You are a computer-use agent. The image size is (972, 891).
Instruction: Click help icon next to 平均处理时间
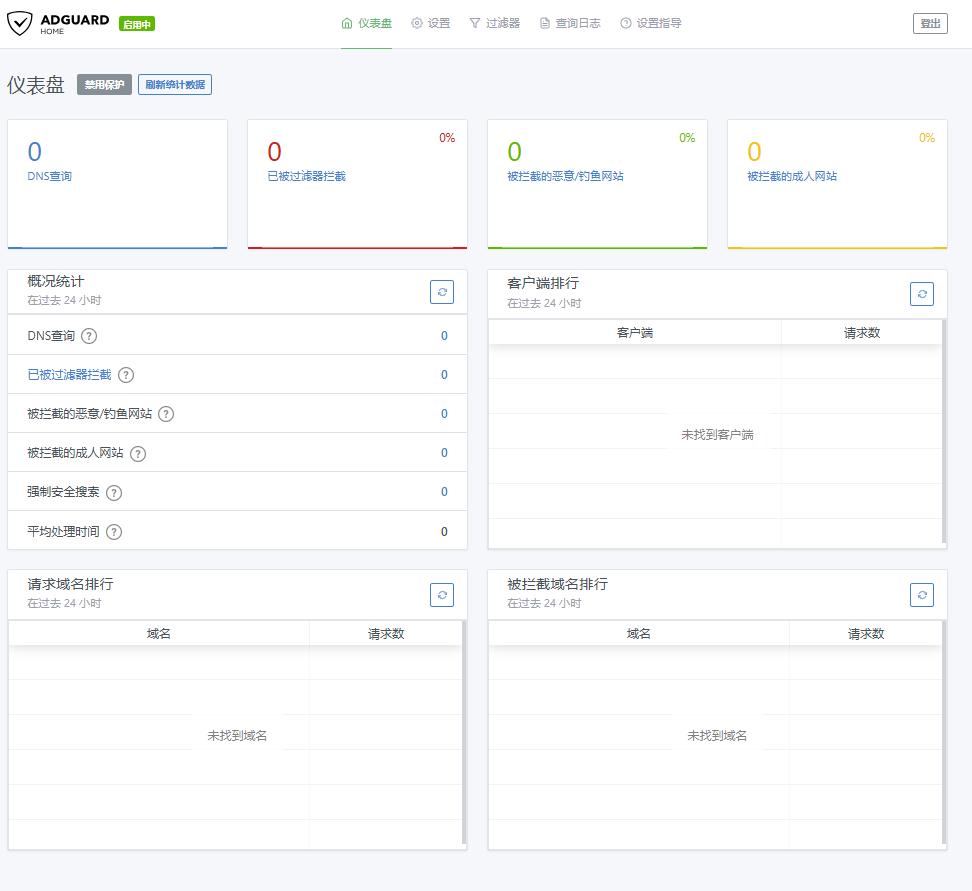114,532
